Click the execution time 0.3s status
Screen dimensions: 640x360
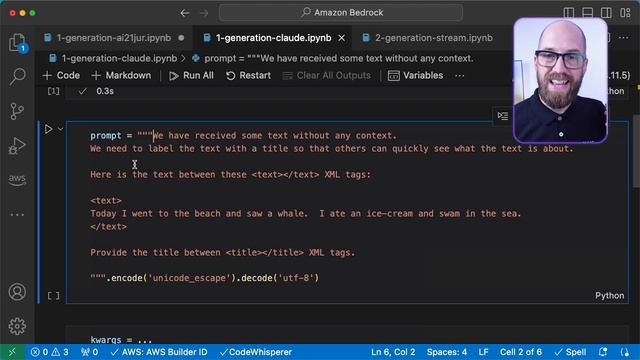(x=105, y=91)
